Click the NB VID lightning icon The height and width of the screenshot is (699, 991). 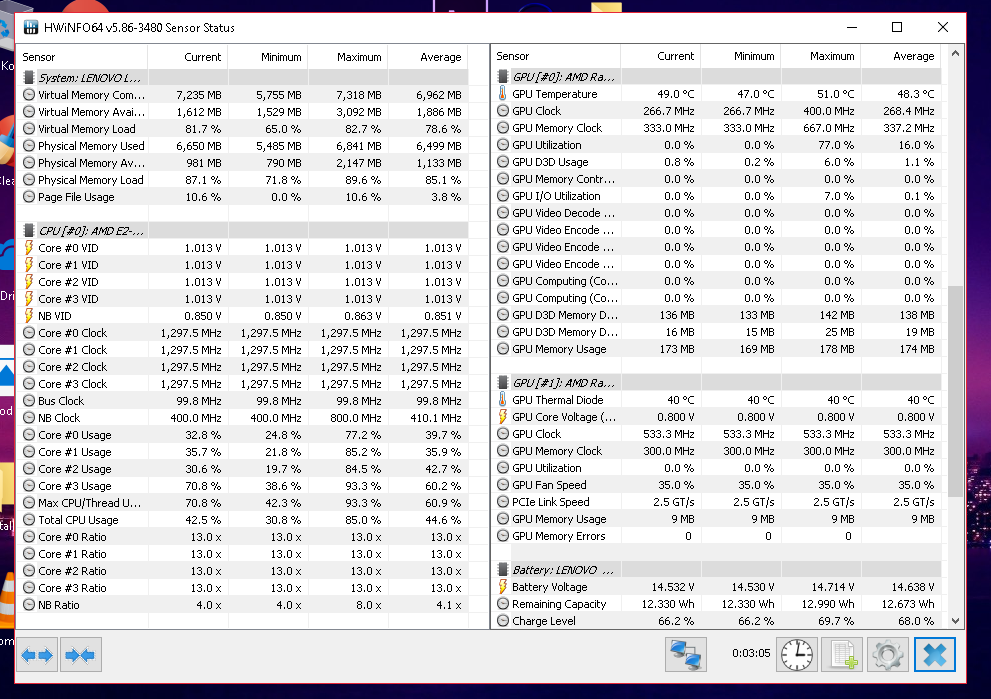pos(28,315)
